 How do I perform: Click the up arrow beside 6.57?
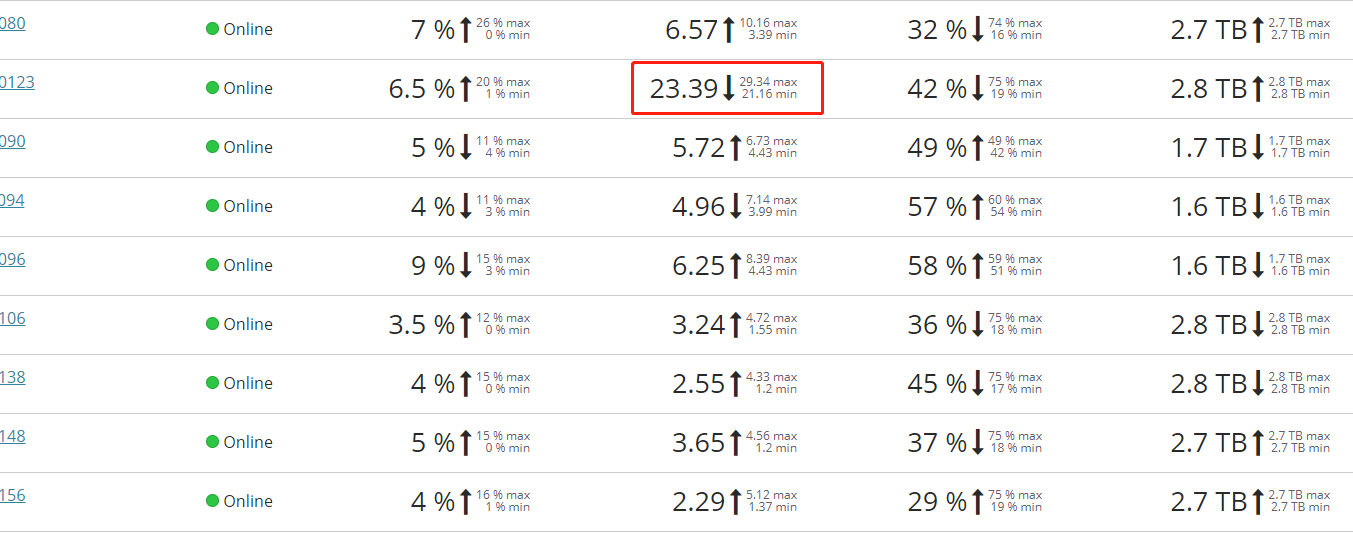pos(729,30)
